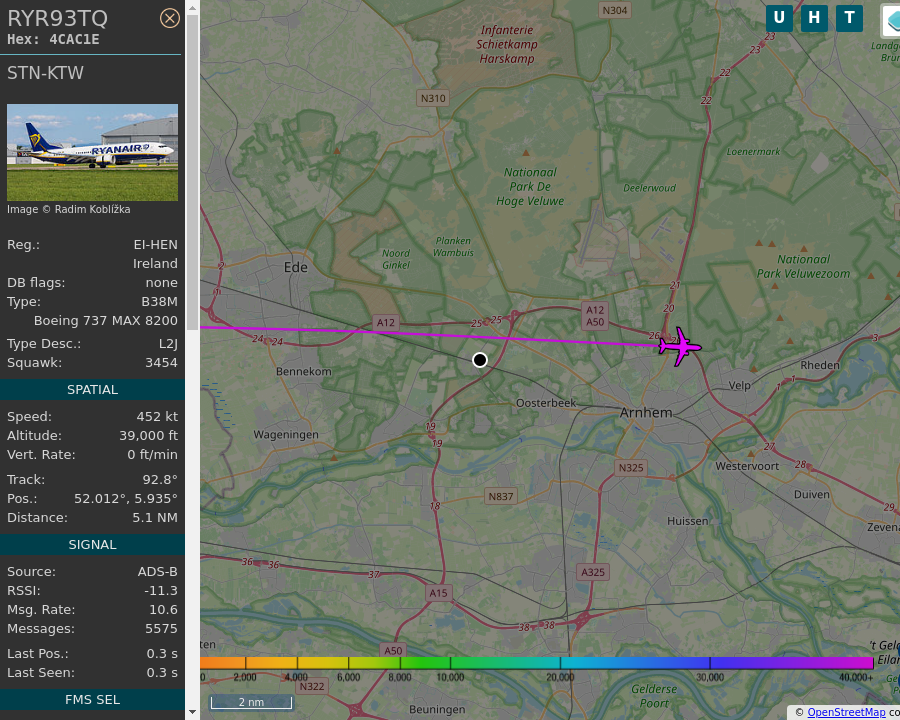Click the B38M type code
The width and height of the screenshot is (900, 720).
tap(160, 301)
